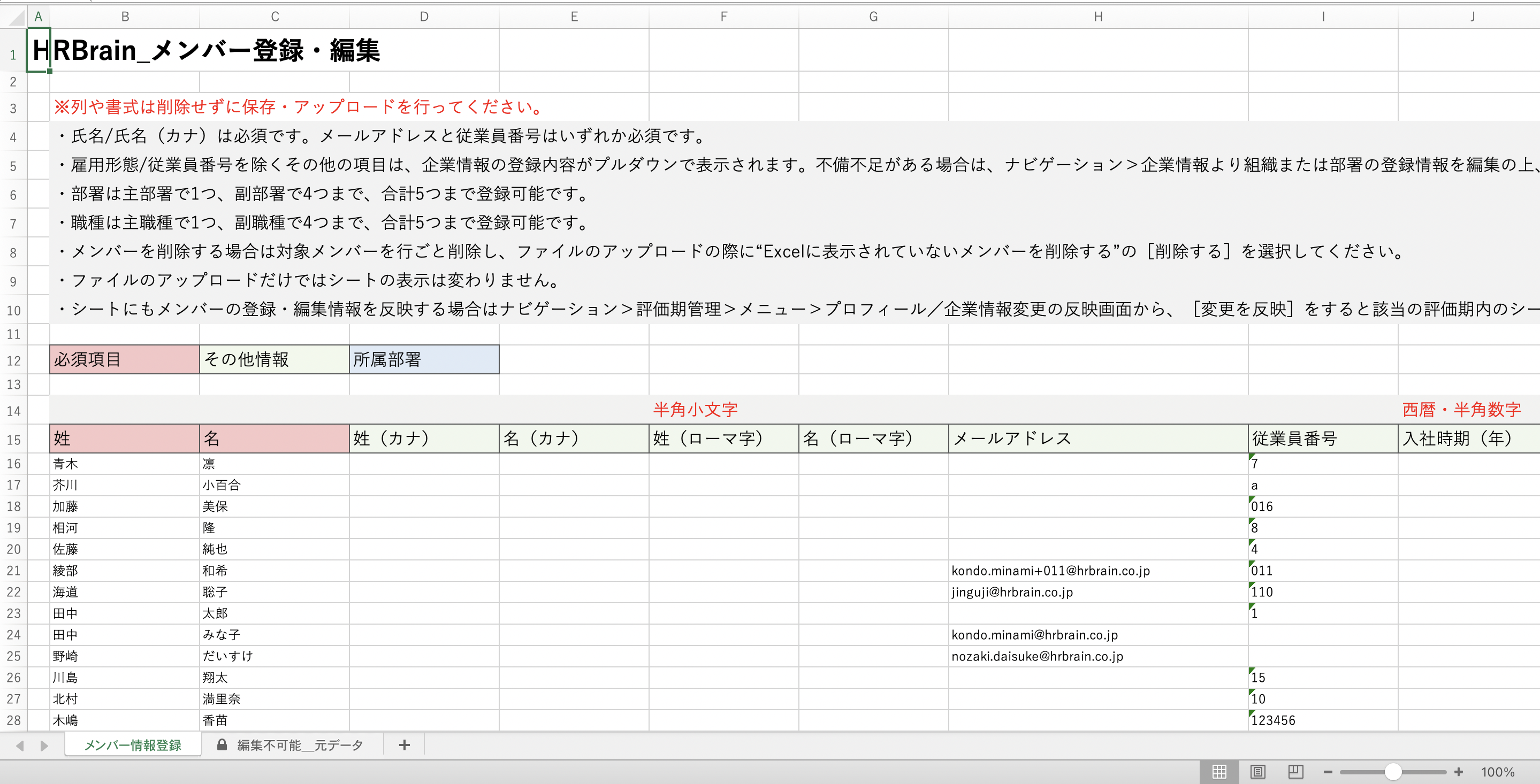This screenshot has height=784, width=1540.
Task: Click the Select All corner triangle
Action: (17, 17)
